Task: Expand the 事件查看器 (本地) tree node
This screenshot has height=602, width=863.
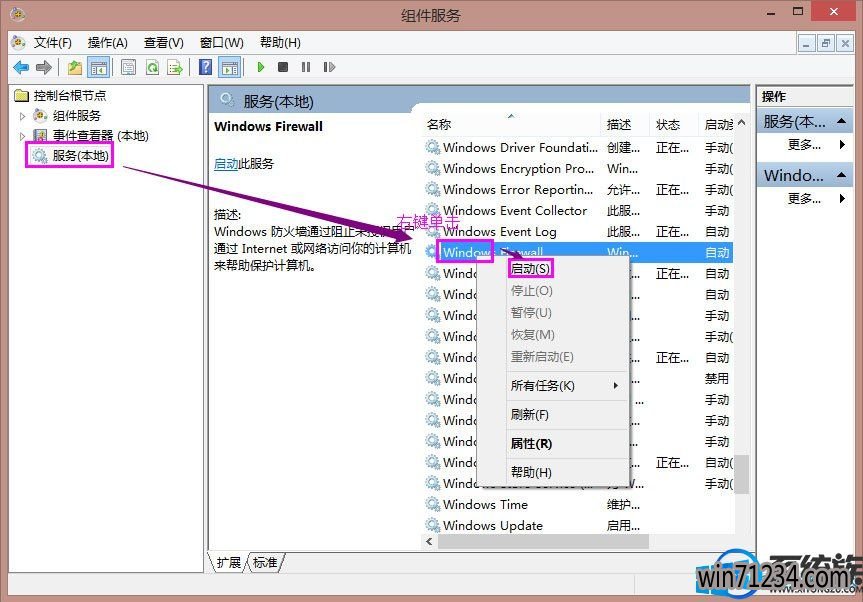Action: pos(23,136)
